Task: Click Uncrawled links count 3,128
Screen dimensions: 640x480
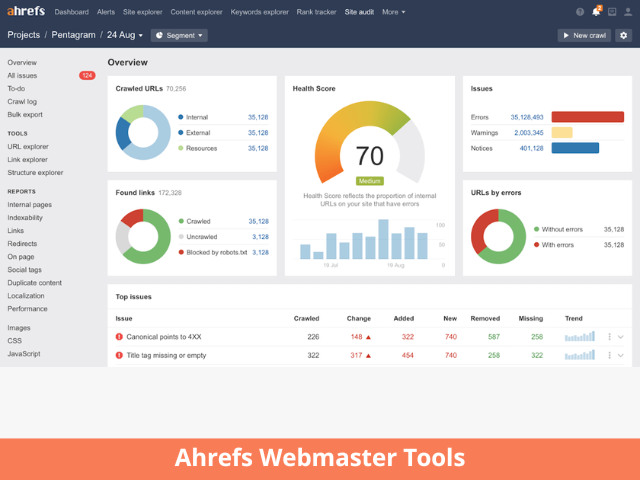Action: coord(260,237)
